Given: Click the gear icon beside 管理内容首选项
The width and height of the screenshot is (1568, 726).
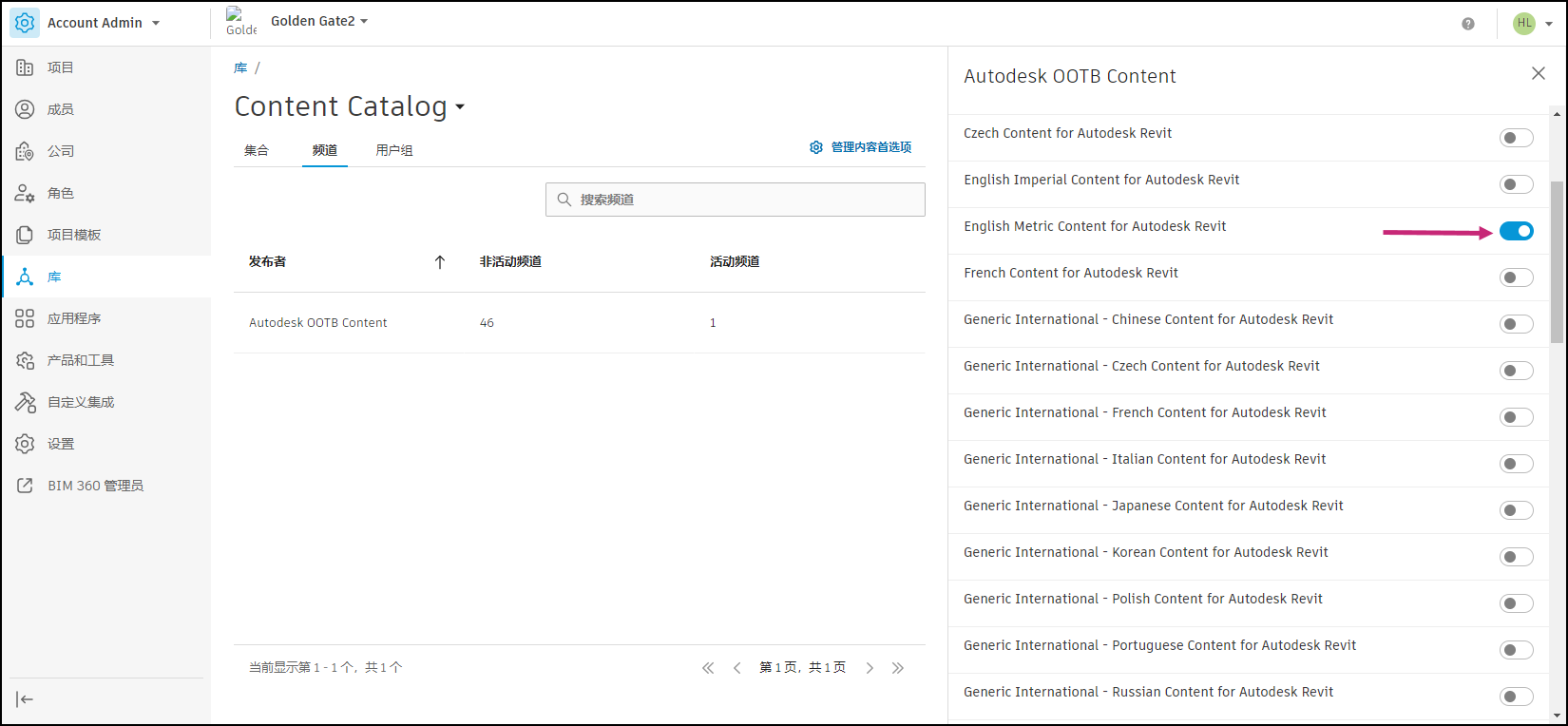Looking at the screenshot, I should click(x=816, y=147).
